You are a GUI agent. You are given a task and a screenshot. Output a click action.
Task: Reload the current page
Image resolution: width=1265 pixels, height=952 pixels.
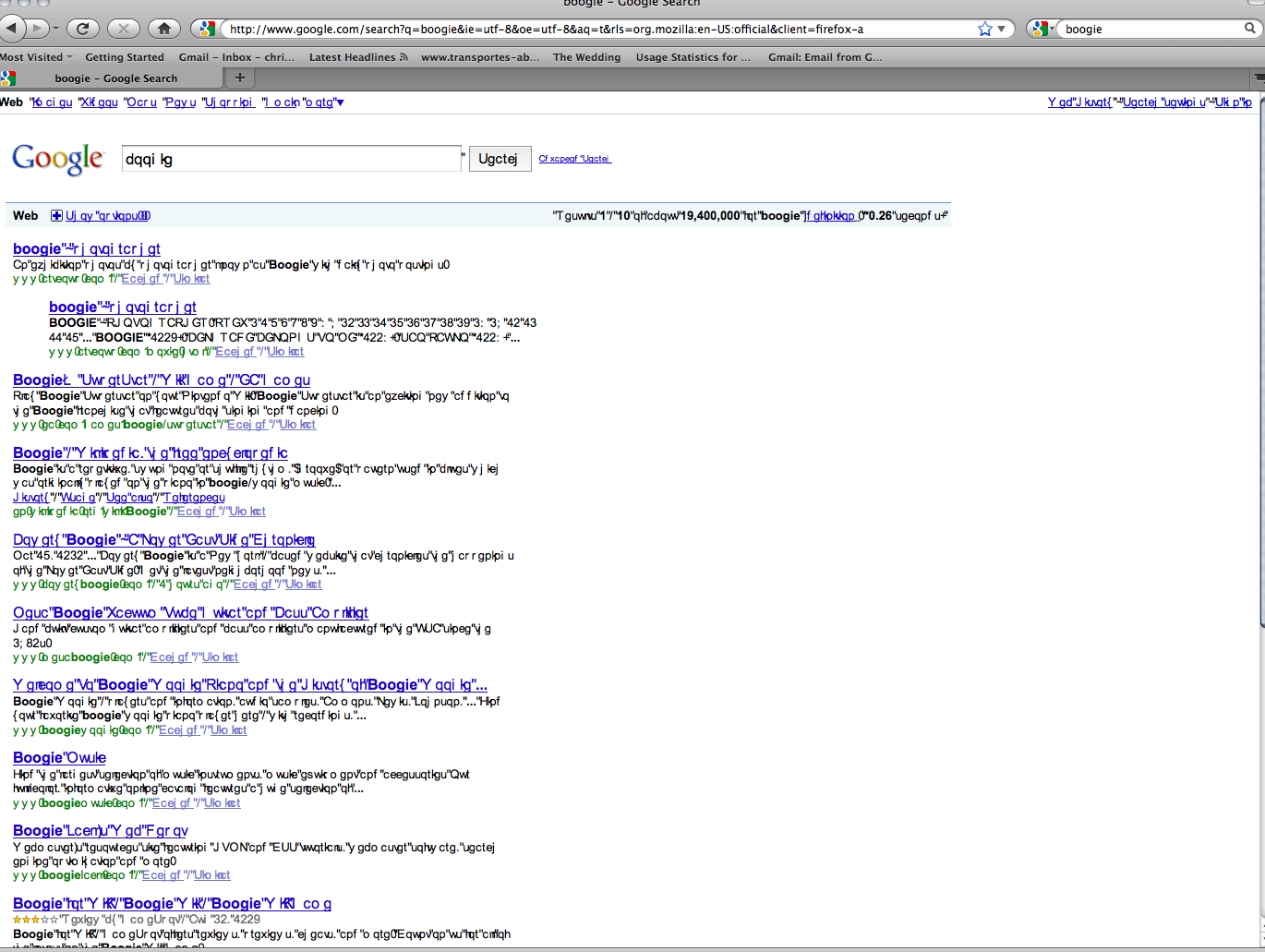(x=82, y=29)
